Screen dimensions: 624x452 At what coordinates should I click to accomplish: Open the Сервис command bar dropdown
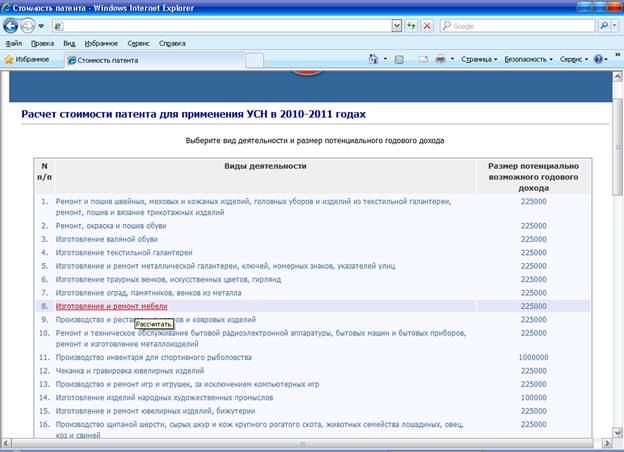coord(573,60)
